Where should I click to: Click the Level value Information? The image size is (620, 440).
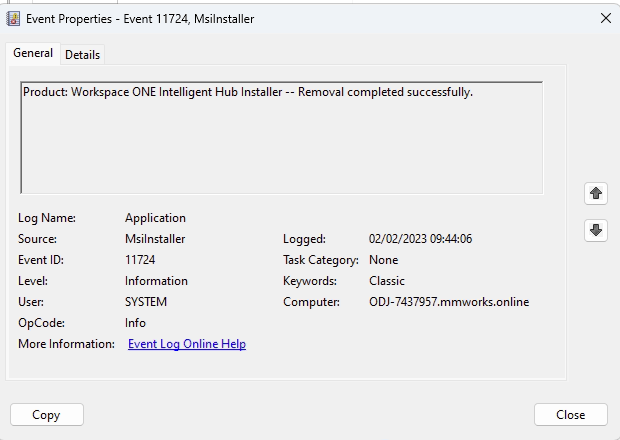156,281
